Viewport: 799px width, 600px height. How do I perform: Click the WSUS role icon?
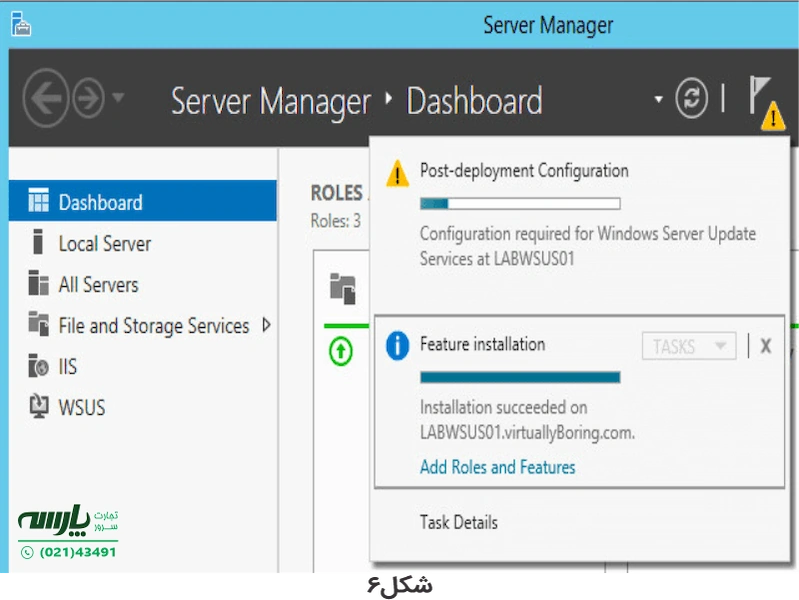(x=39, y=406)
